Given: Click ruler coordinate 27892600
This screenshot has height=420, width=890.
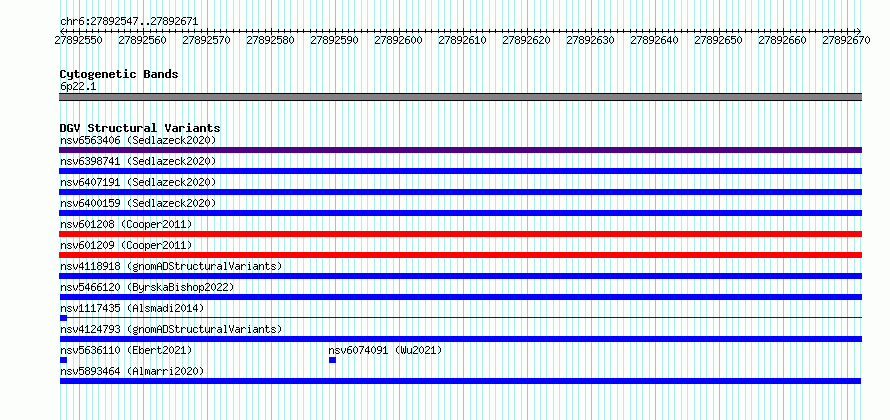Looking at the screenshot, I should point(398,40).
